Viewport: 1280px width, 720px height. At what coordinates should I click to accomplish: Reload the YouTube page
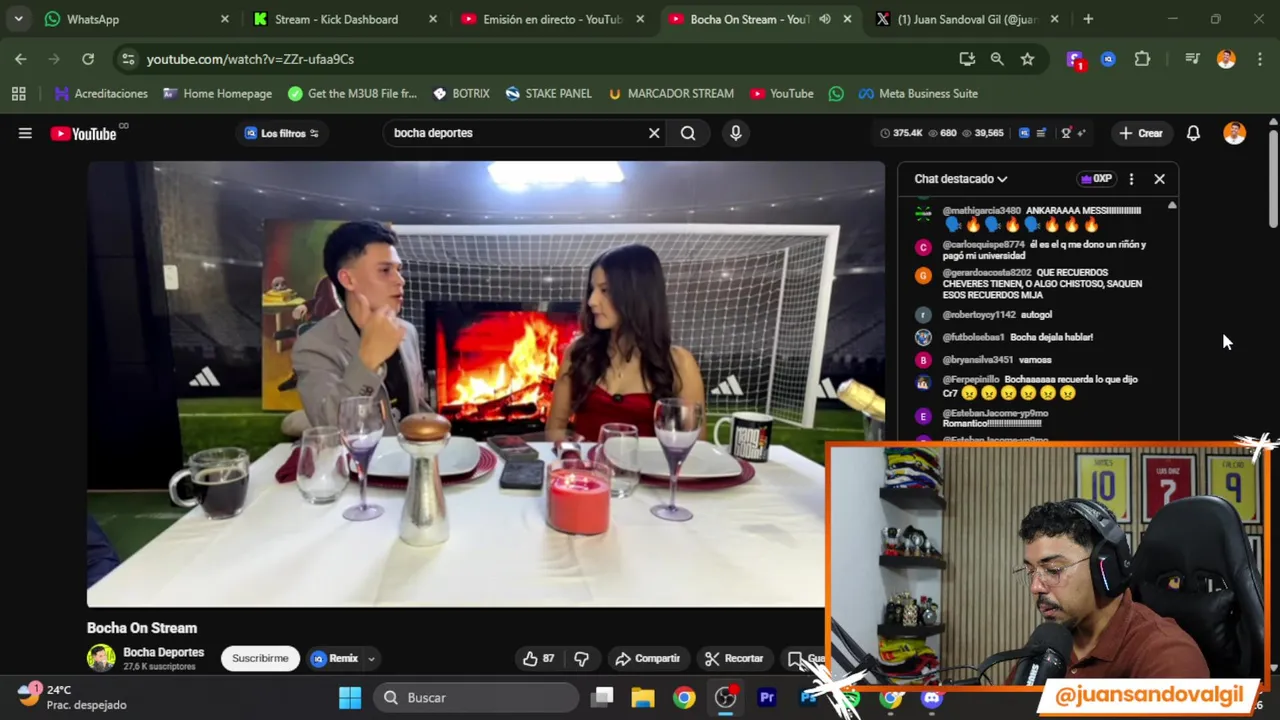(88, 59)
